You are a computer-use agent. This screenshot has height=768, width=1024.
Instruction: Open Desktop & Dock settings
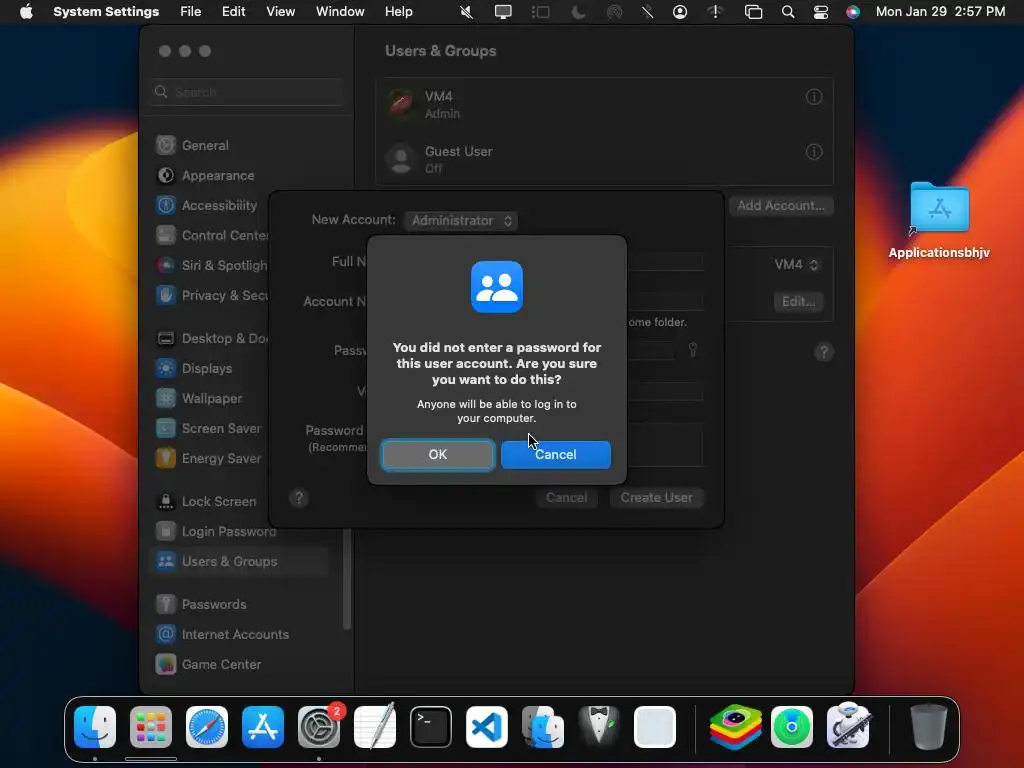pos(210,338)
